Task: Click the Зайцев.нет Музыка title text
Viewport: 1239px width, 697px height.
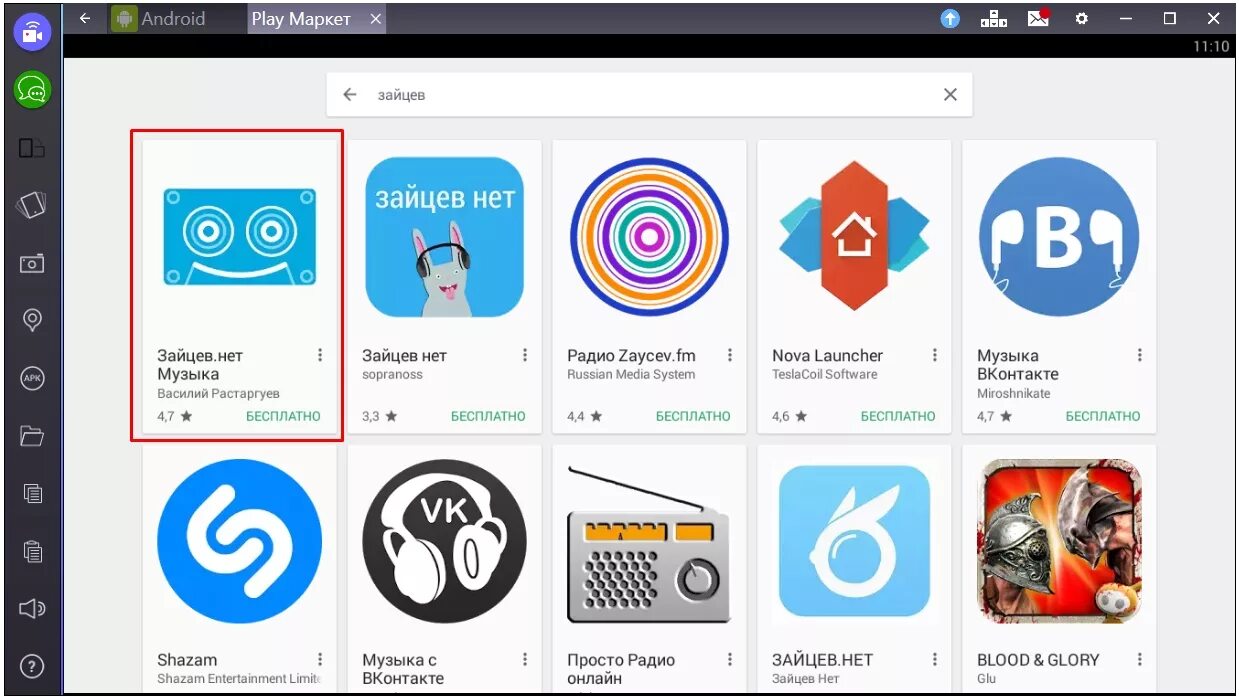Action: point(200,365)
